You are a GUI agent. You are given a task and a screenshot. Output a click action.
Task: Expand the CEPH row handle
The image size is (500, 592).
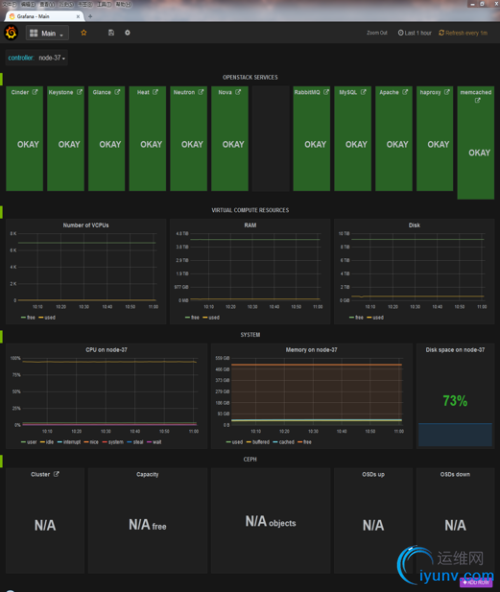(x=2, y=461)
